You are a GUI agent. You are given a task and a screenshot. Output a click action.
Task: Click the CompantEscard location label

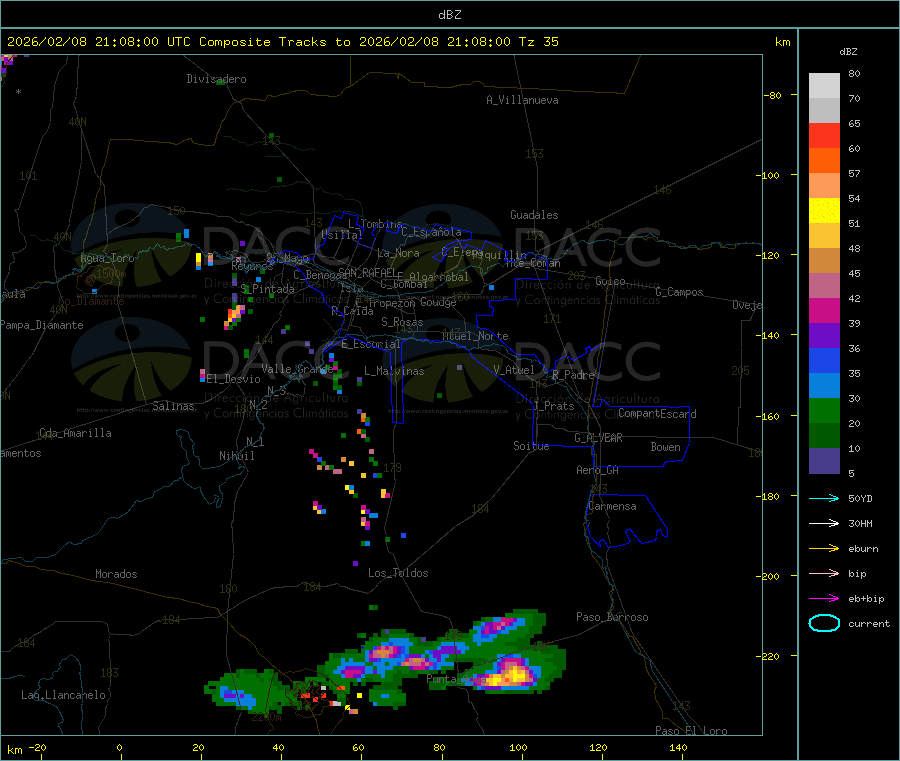coord(657,414)
